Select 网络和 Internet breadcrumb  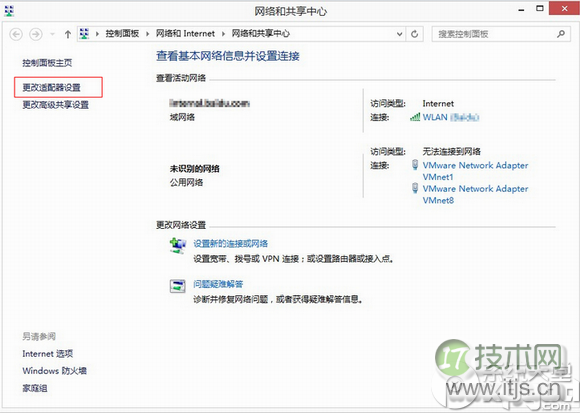185,34
